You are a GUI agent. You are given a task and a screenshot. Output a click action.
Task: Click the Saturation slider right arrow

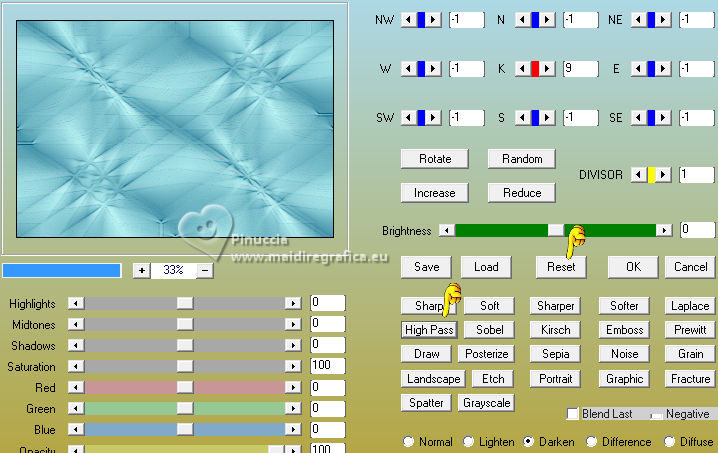coord(293,366)
